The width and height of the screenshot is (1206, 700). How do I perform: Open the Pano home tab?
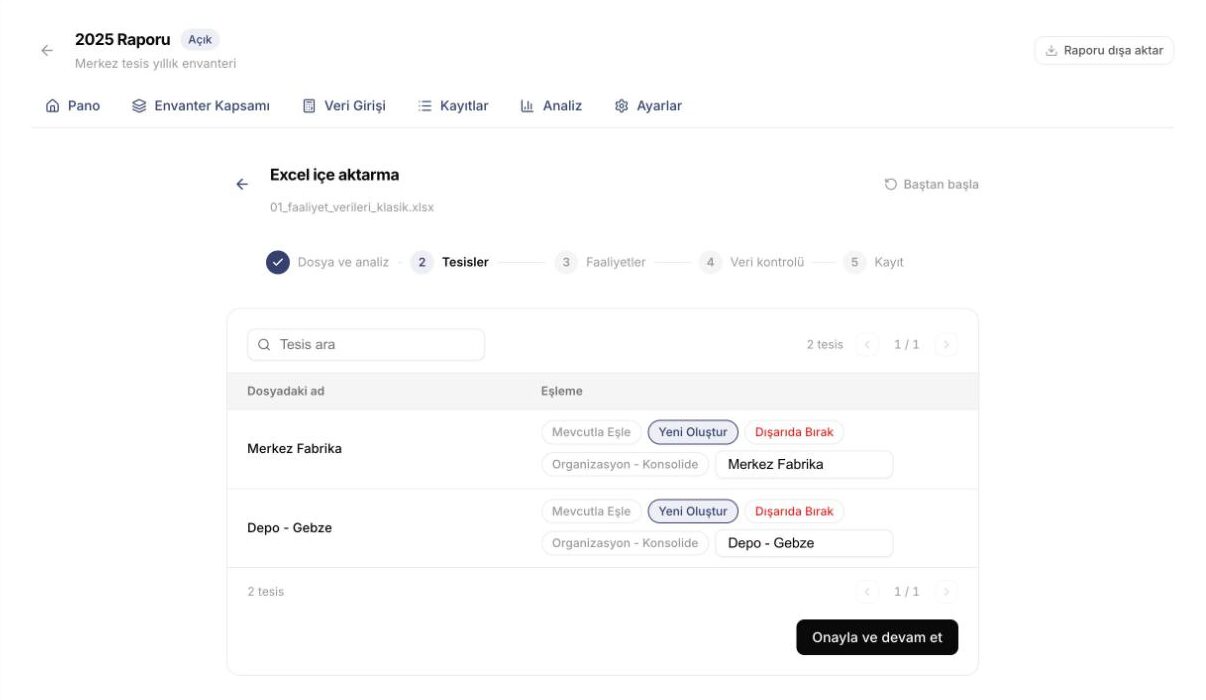pos(73,105)
